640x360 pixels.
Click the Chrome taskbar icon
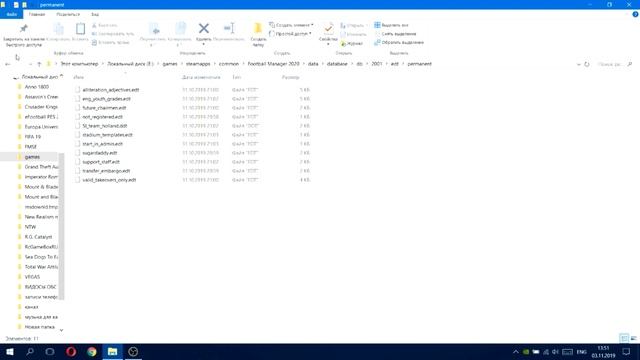tap(92, 352)
